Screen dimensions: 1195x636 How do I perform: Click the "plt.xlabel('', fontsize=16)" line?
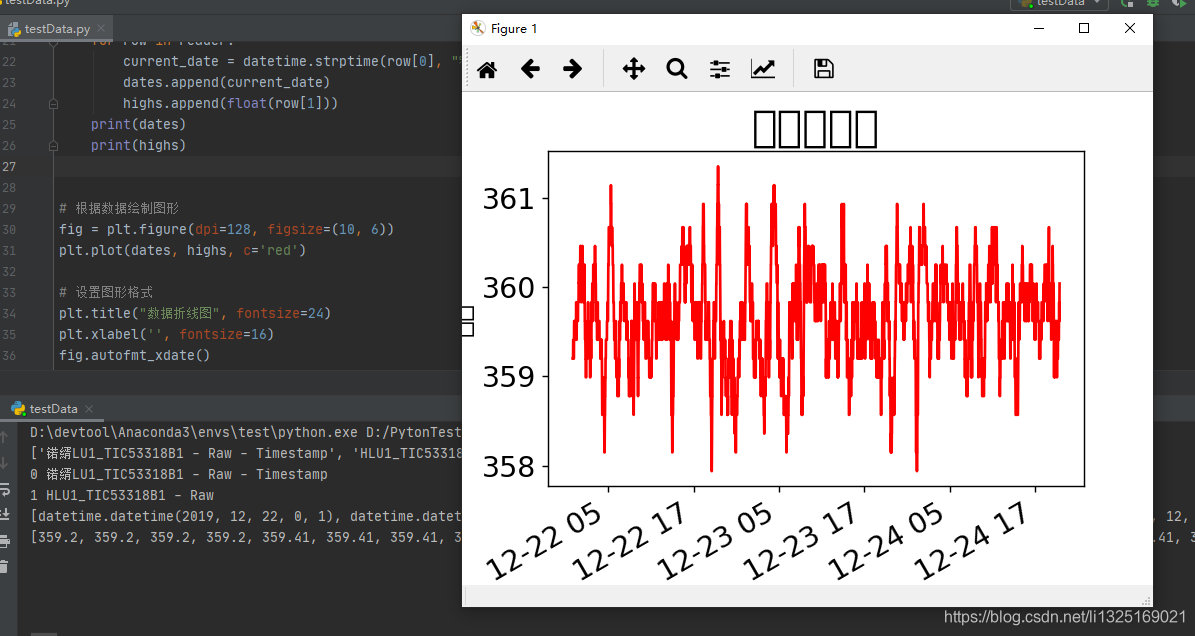point(166,334)
